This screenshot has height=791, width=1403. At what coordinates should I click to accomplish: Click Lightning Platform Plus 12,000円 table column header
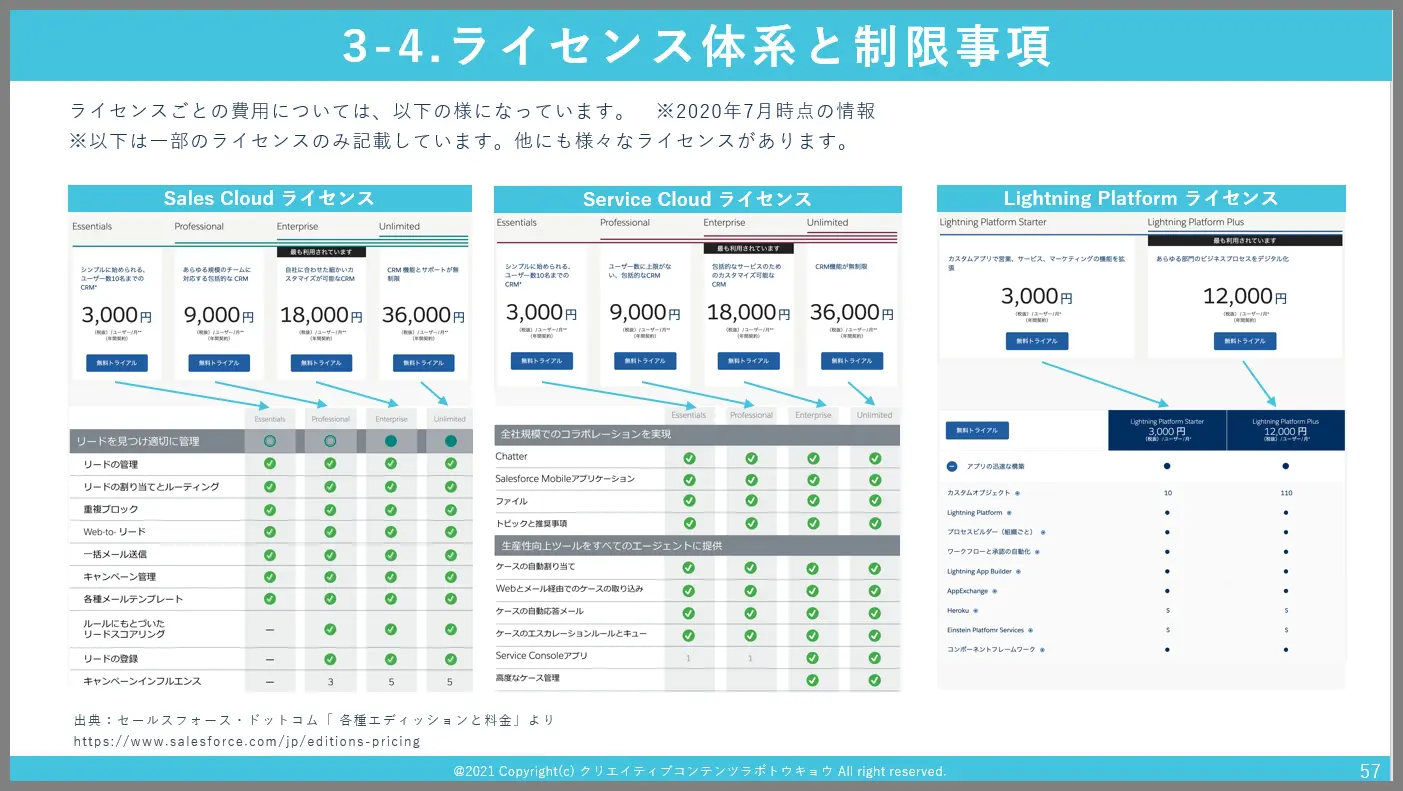1286,430
